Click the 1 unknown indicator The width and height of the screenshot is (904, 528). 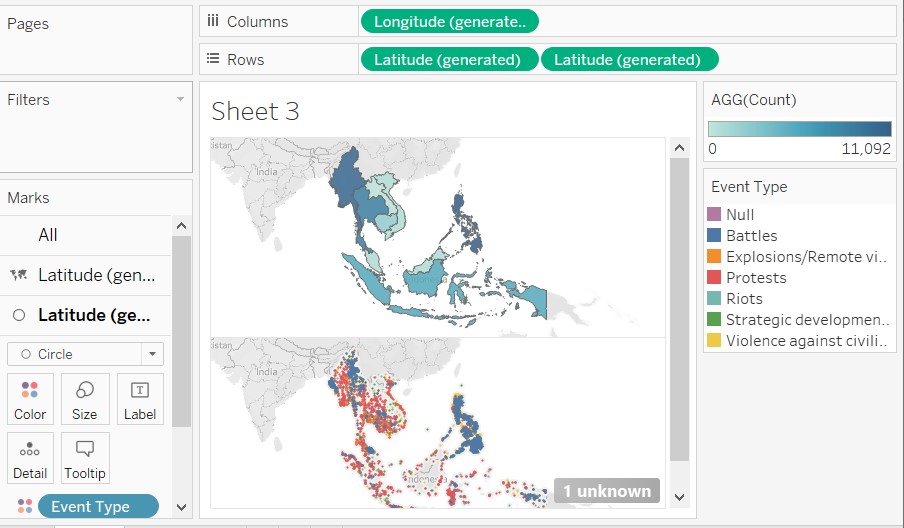(x=606, y=490)
